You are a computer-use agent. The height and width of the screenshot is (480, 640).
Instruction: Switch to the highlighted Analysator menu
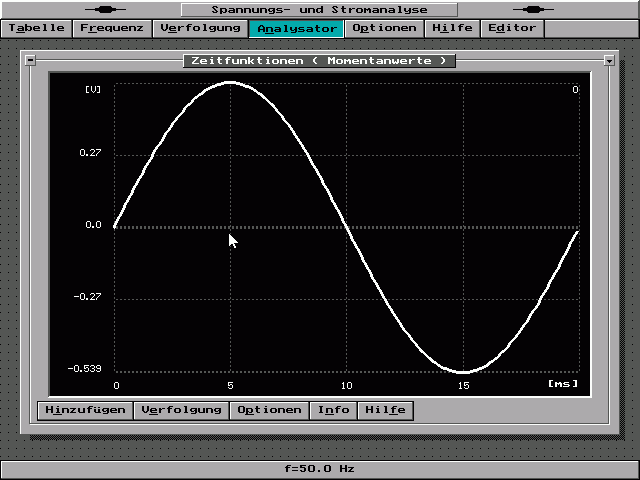pos(296,28)
